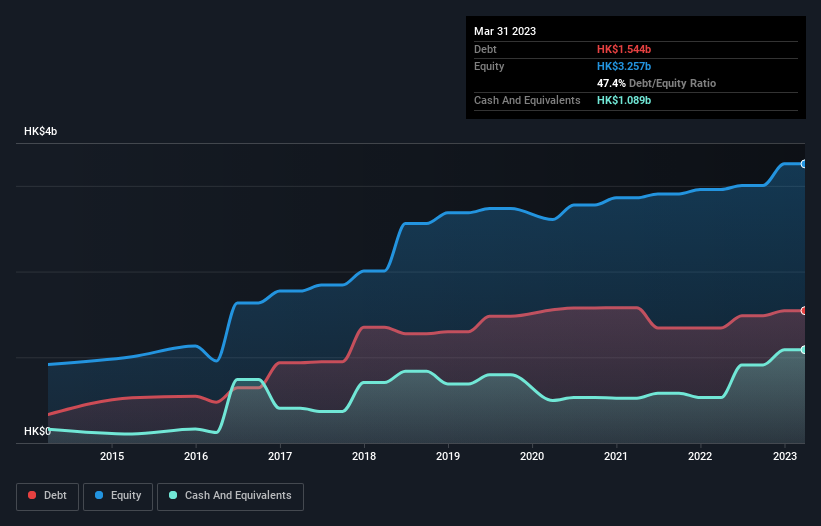This screenshot has width=821, height=526.
Task: Click the 2018 x-axis label
Action: tap(364, 456)
